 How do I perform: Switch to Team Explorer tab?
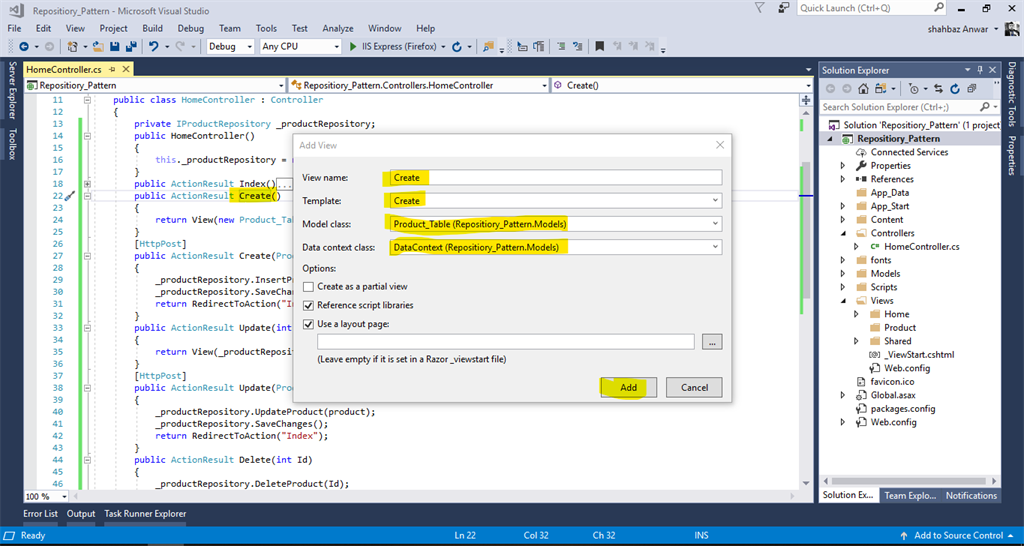pyautogui.click(x=908, y=496)
